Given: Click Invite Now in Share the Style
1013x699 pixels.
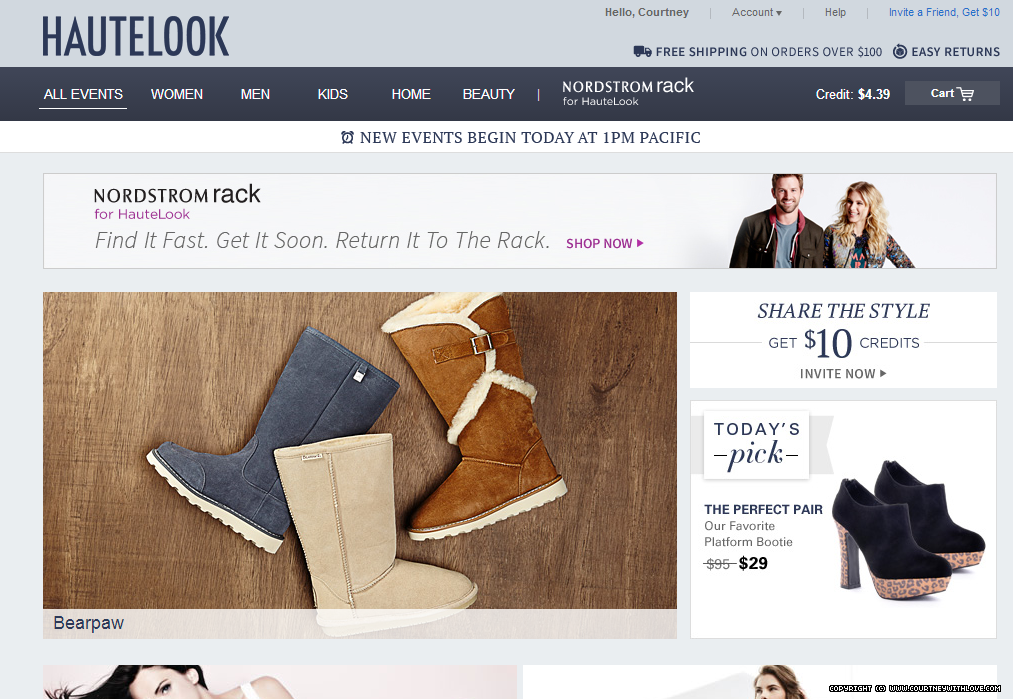Looking at the screenshot, I should pyautogui.click(x=843, y=373).
